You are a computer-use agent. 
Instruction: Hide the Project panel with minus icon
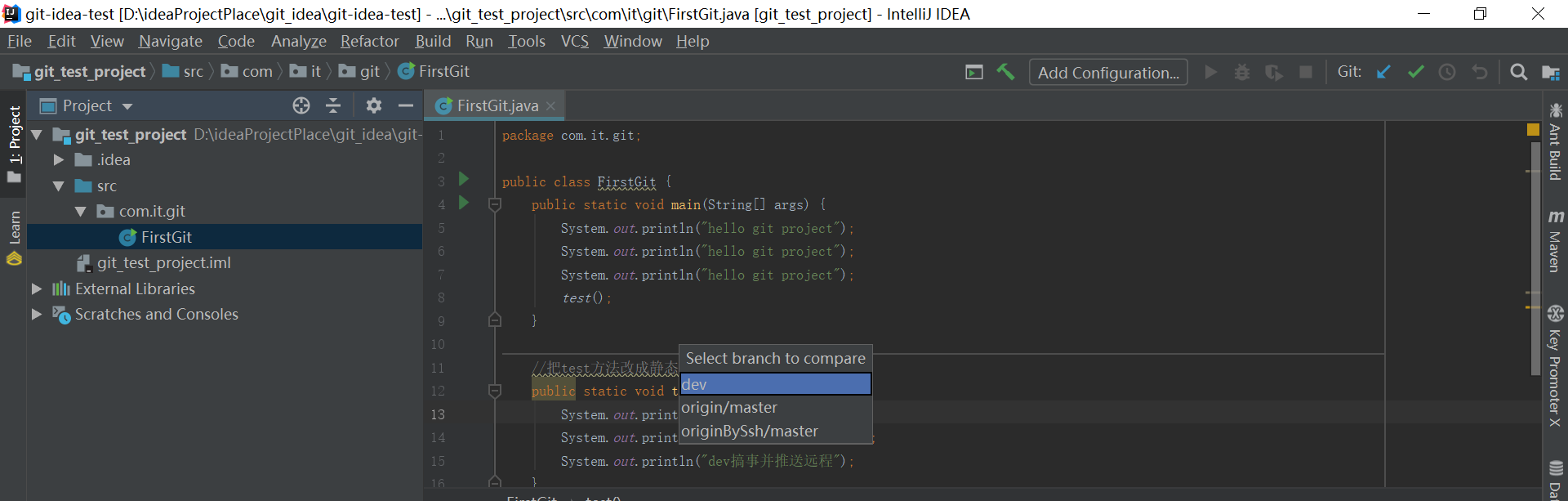pyautogui.click(x=406, y=105)
